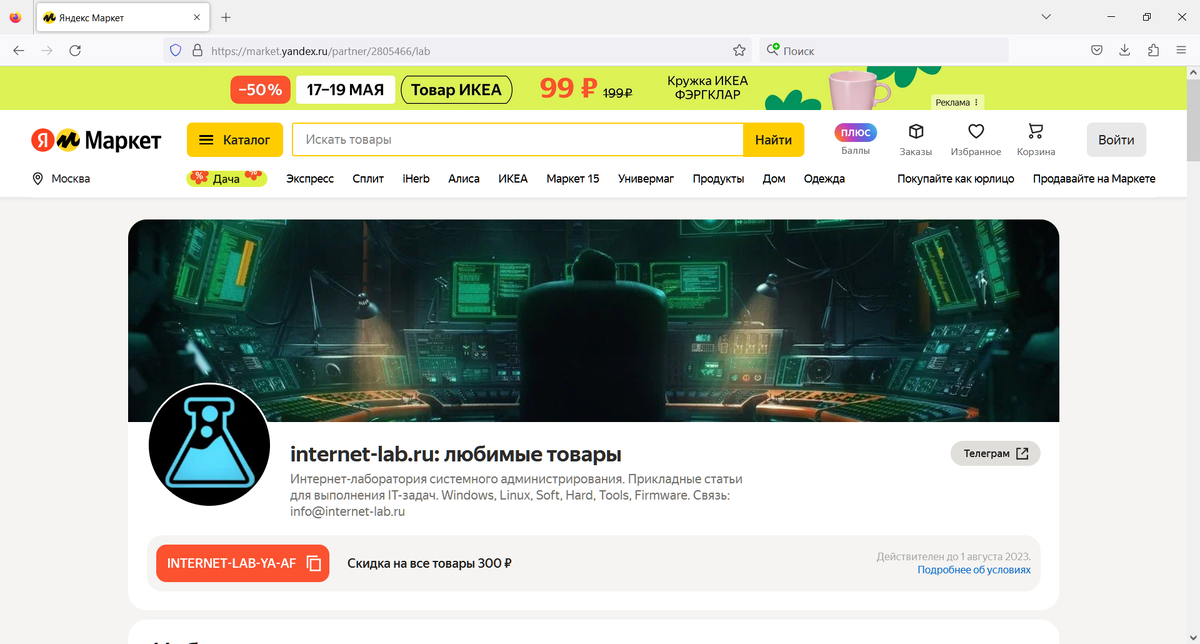Open Save to Pocket icon
Viewport: 1200px width, 644px height.
(x=1096, y=50)
